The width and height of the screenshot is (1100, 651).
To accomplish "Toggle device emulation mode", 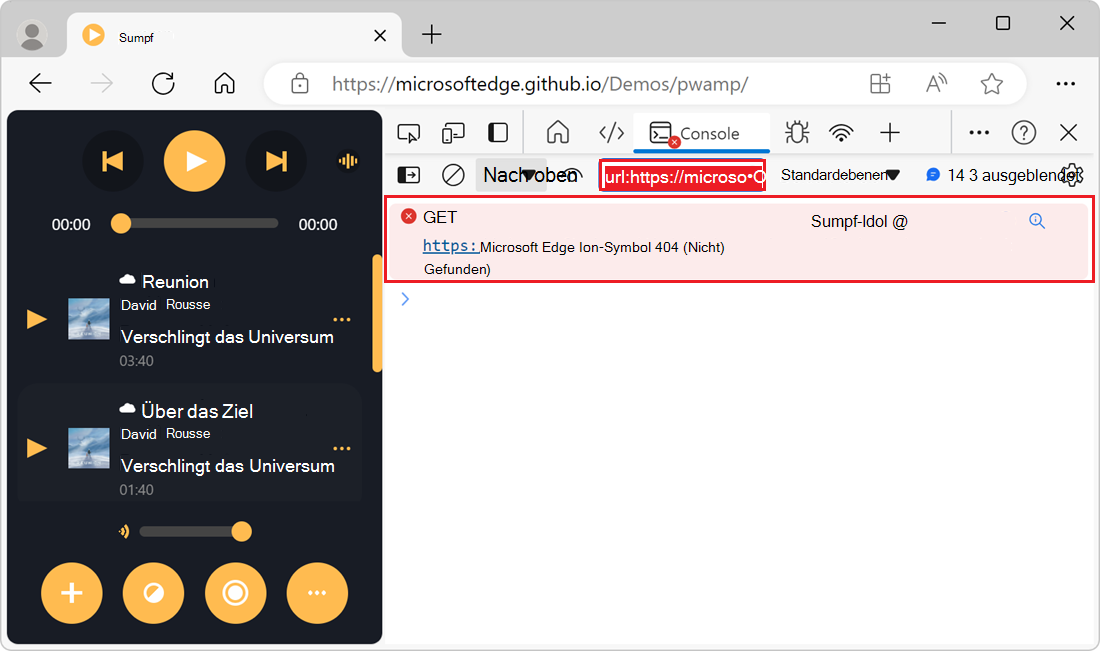I will click(453, 132).
